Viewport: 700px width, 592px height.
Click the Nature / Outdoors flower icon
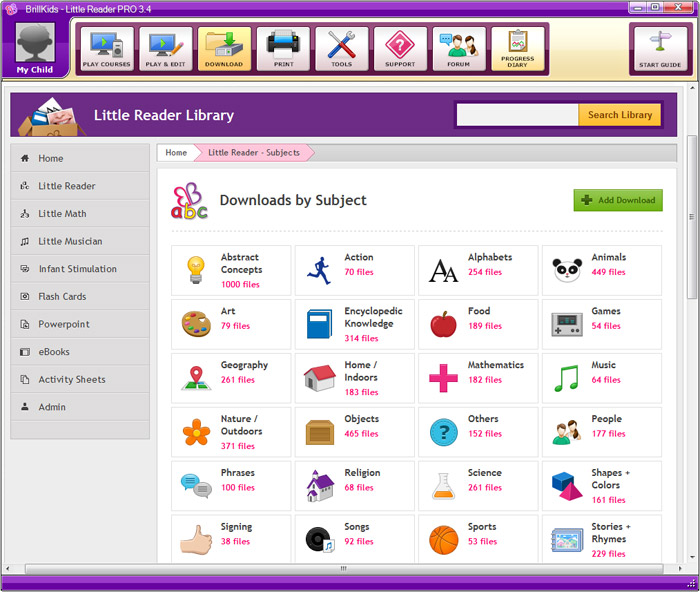pyautogui.click(x=196, y=432)
